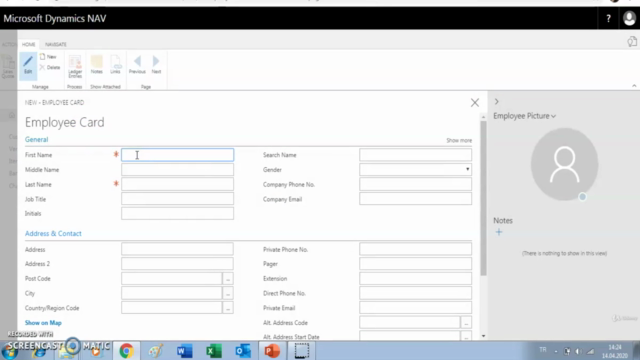Focus the Company Phone No. field

pos(416,184)
